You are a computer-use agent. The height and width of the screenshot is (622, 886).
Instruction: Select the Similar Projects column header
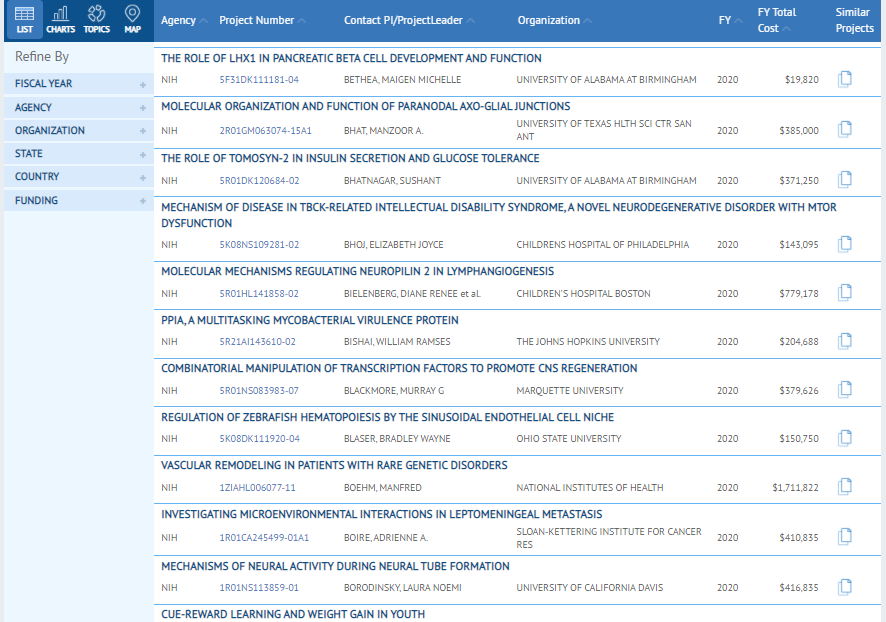coord(854,20)
